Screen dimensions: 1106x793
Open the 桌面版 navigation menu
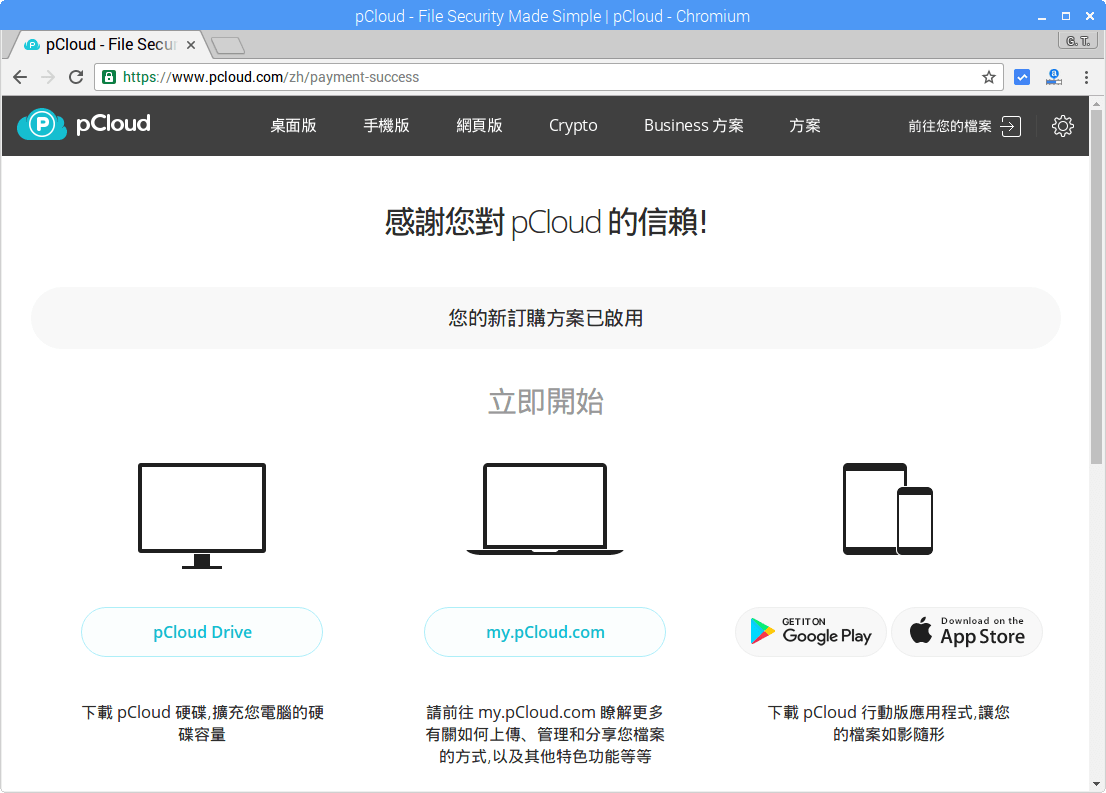(292, 126)
